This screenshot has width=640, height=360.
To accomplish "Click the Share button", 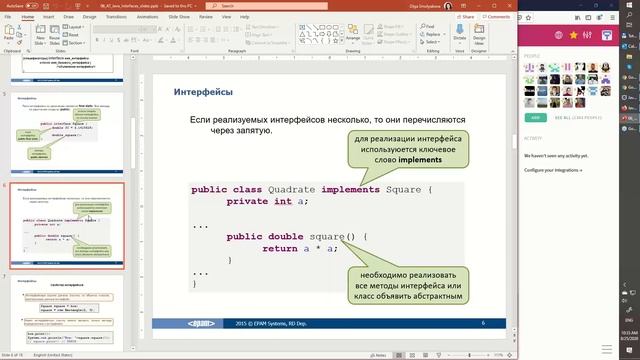I will (465, 17).
